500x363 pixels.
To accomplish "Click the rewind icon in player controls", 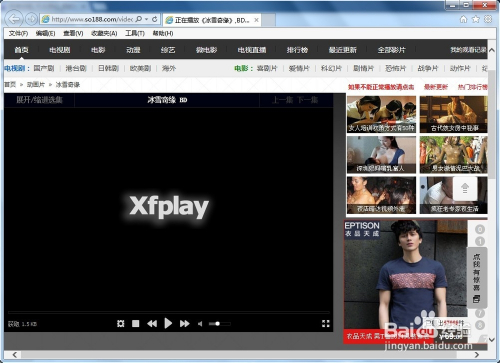I will [152, 324].
